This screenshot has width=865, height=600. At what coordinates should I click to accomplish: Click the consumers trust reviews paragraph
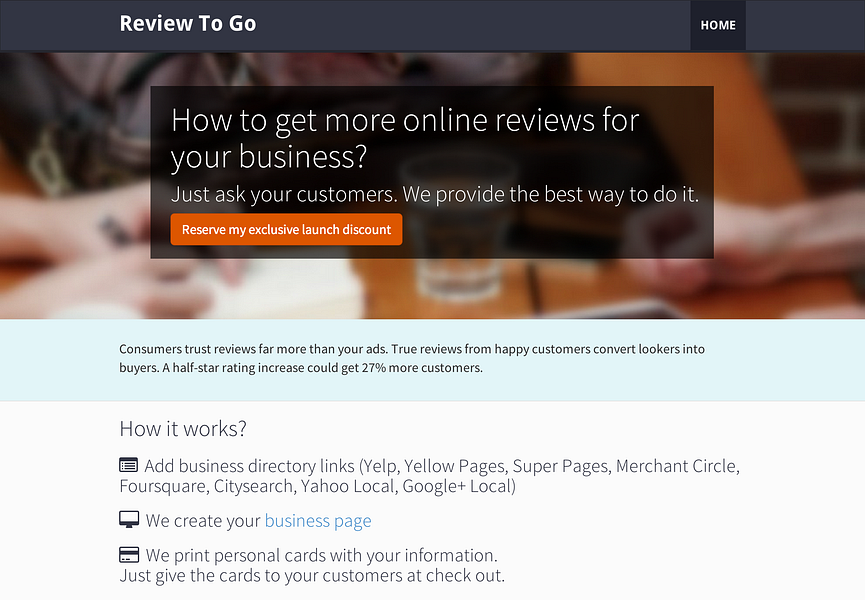click(410, 358)
